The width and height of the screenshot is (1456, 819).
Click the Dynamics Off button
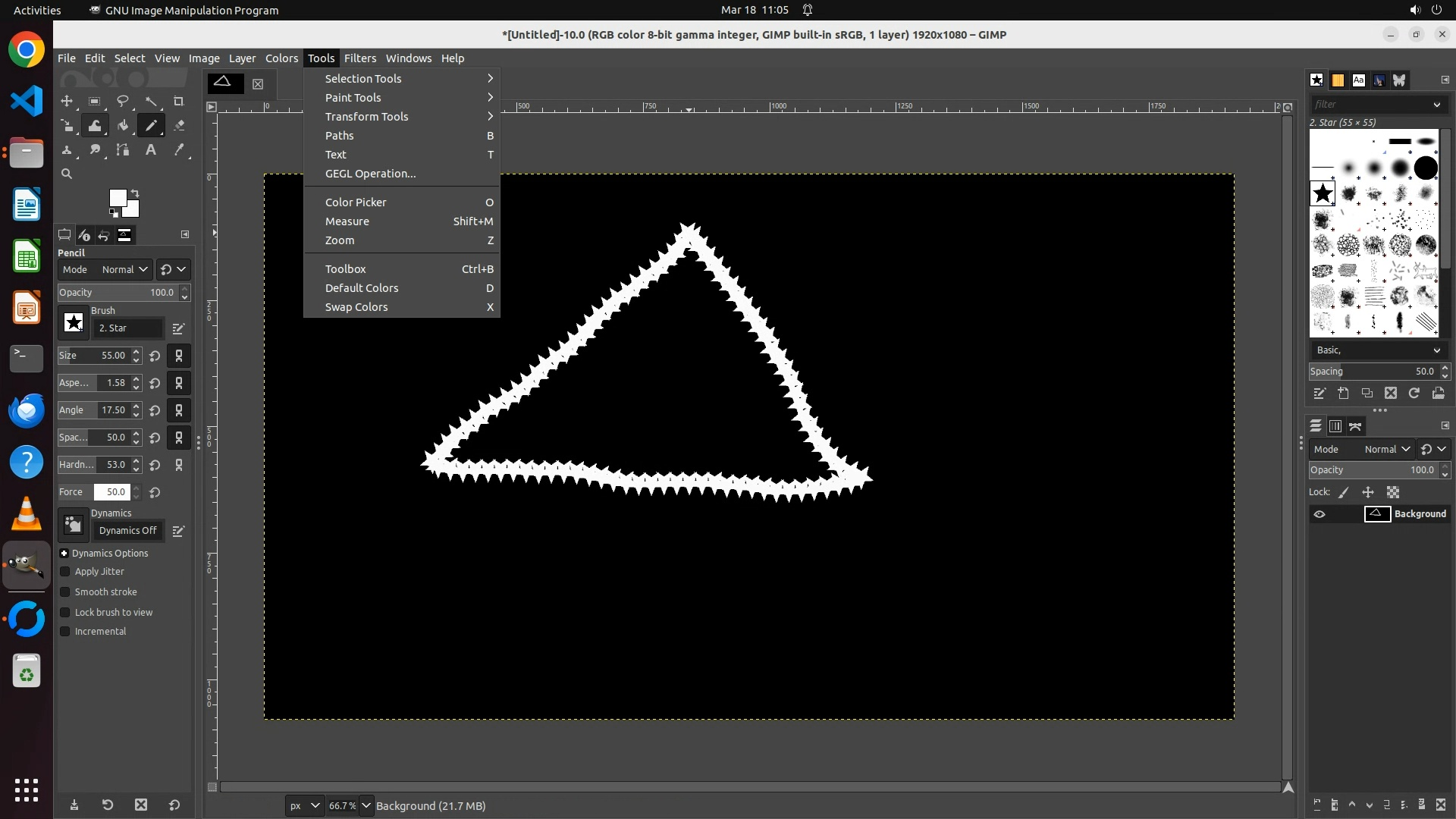coord(127,531)
